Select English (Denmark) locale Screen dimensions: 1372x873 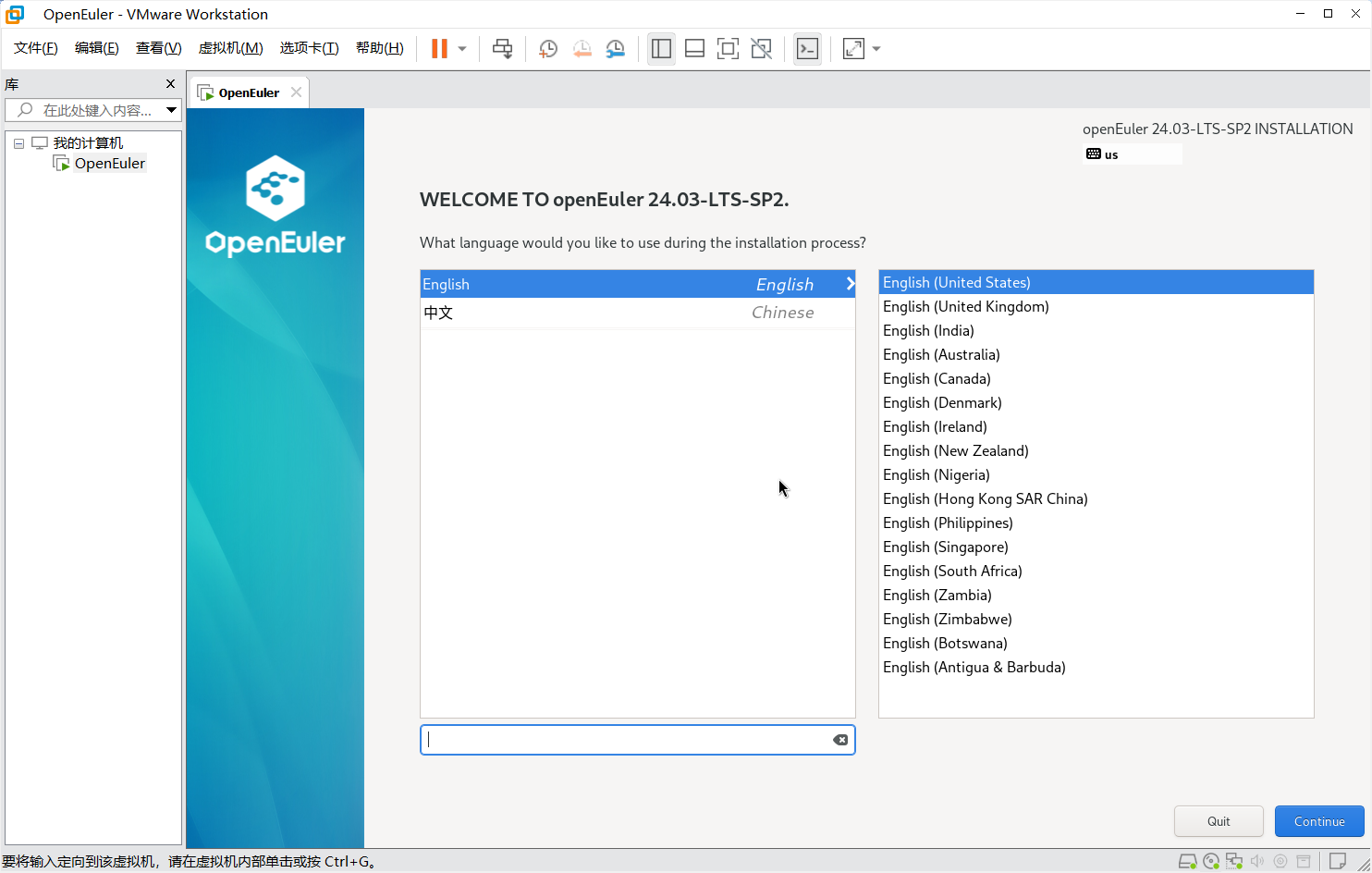click(1096, 402)
